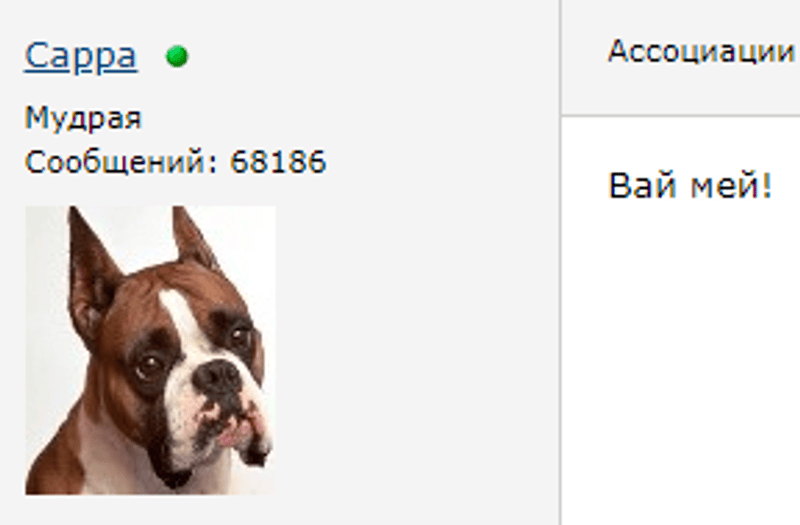Click the horizontal line under Ассоциации

(681, 116)
